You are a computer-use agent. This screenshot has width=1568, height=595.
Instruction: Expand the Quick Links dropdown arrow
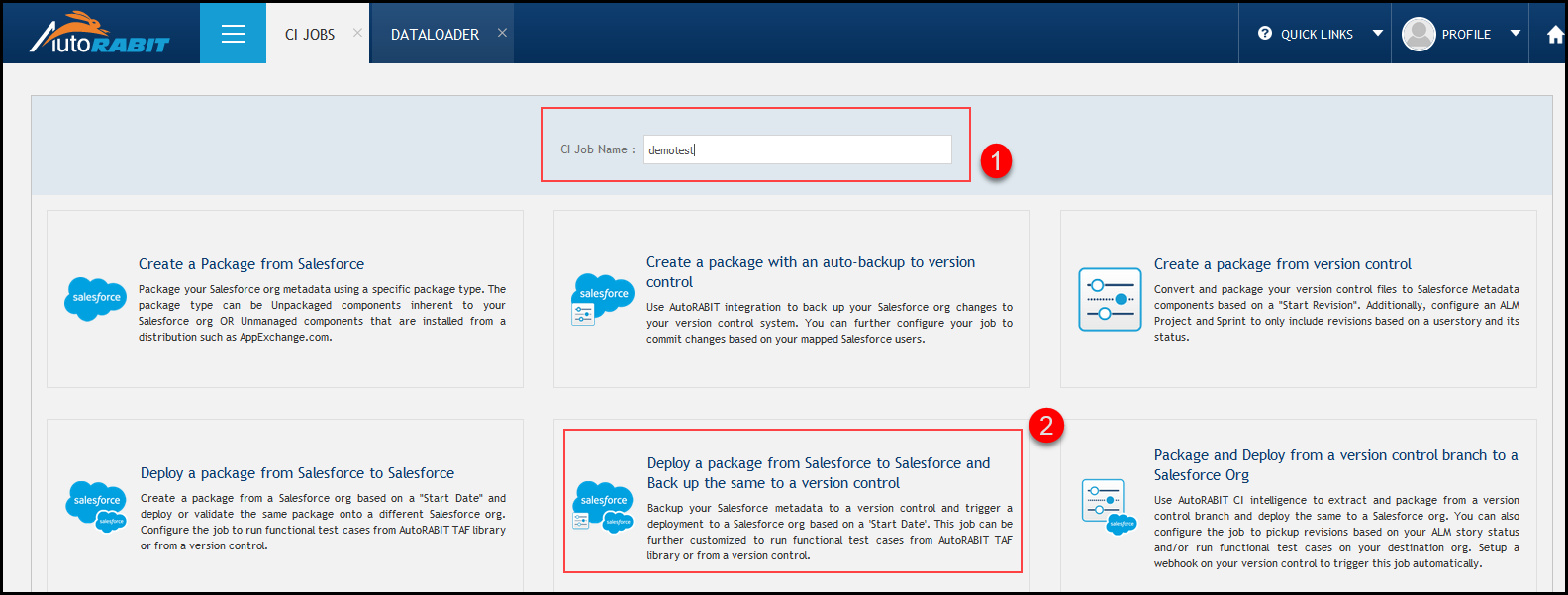click(1377, 33)
